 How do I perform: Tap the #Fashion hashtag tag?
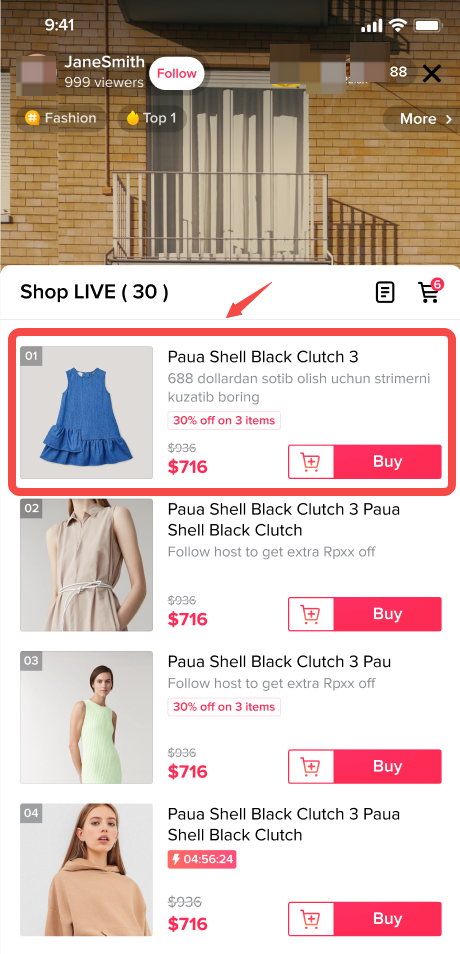(x=61, y=118)
